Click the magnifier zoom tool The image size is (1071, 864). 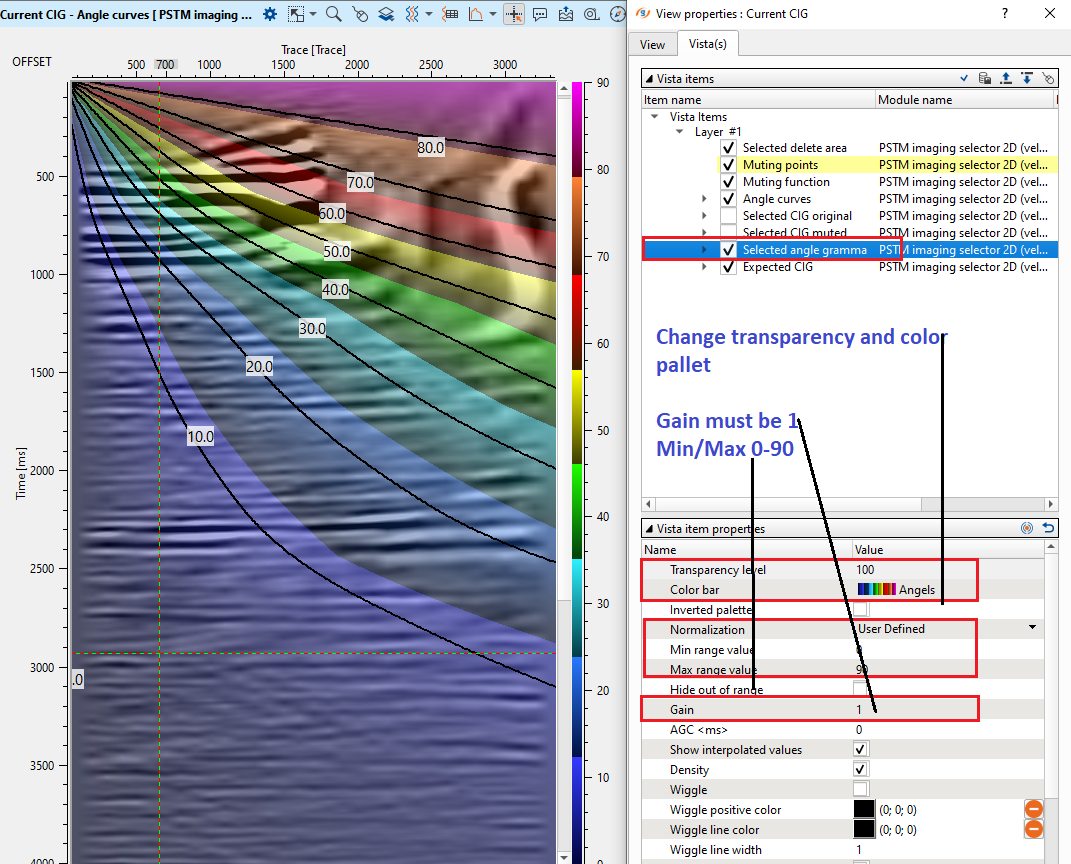coord(334,14)
